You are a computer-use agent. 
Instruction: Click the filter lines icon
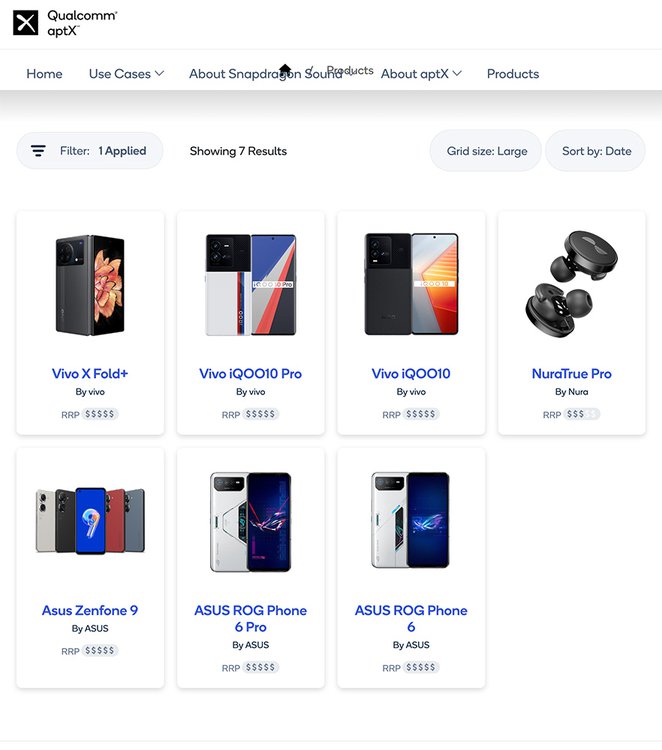click(x=38, y=151)
